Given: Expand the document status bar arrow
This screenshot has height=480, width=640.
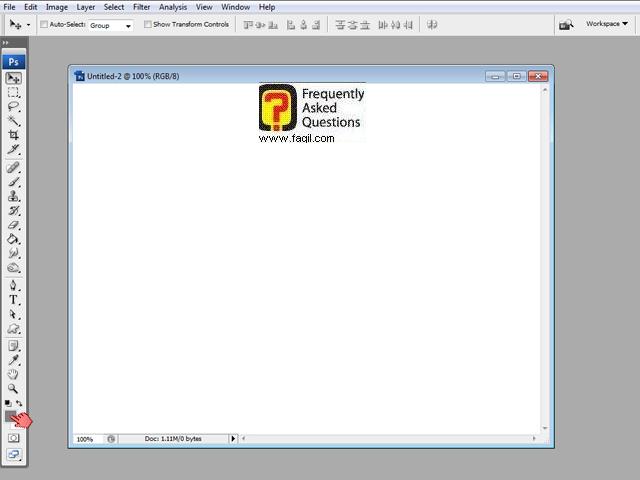Looking at the screenshot, I should click(x=234, y=439).
